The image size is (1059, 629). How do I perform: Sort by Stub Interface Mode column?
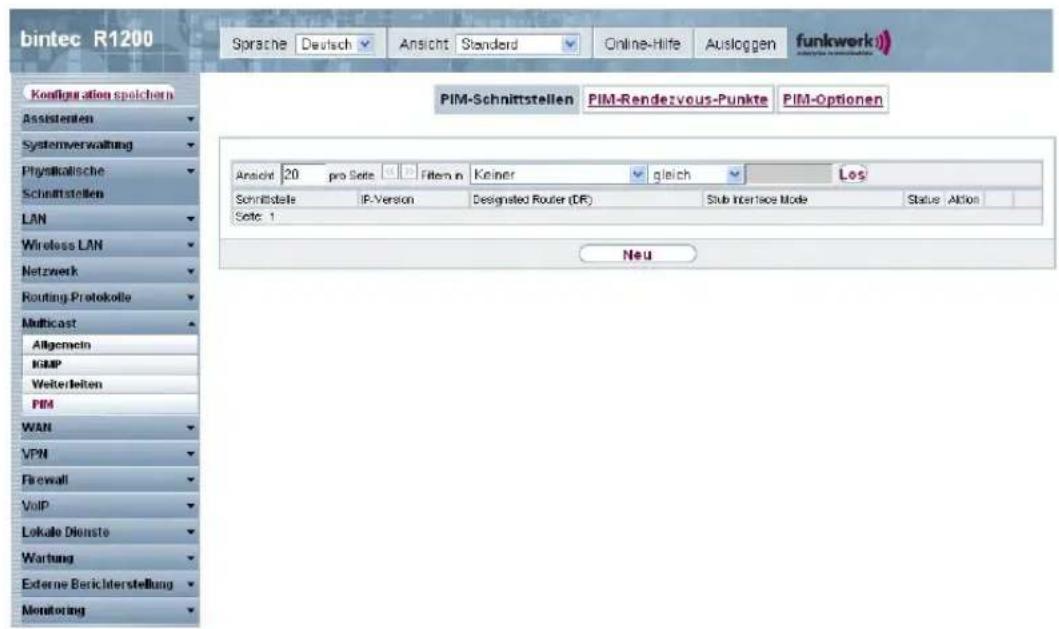(x=756, y=199)
